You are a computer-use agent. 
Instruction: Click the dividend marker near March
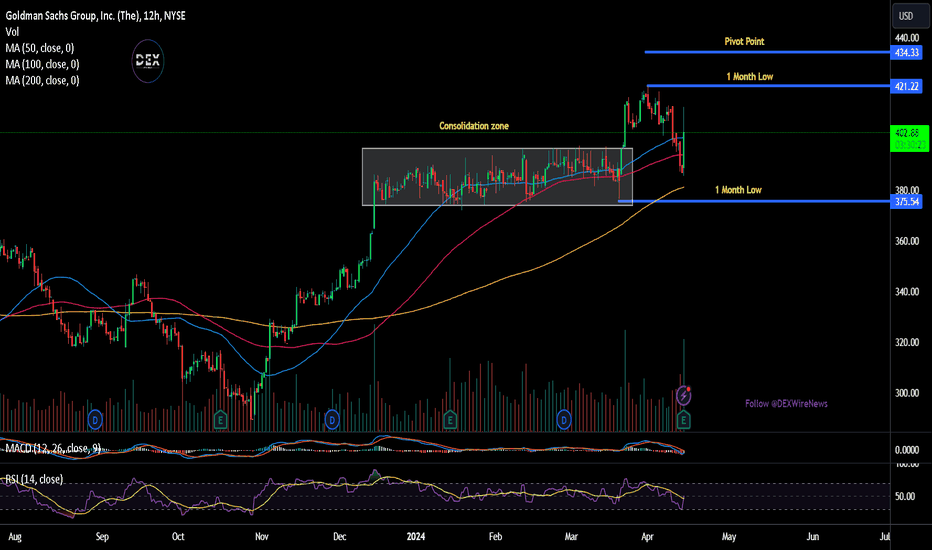click(563, 420)
